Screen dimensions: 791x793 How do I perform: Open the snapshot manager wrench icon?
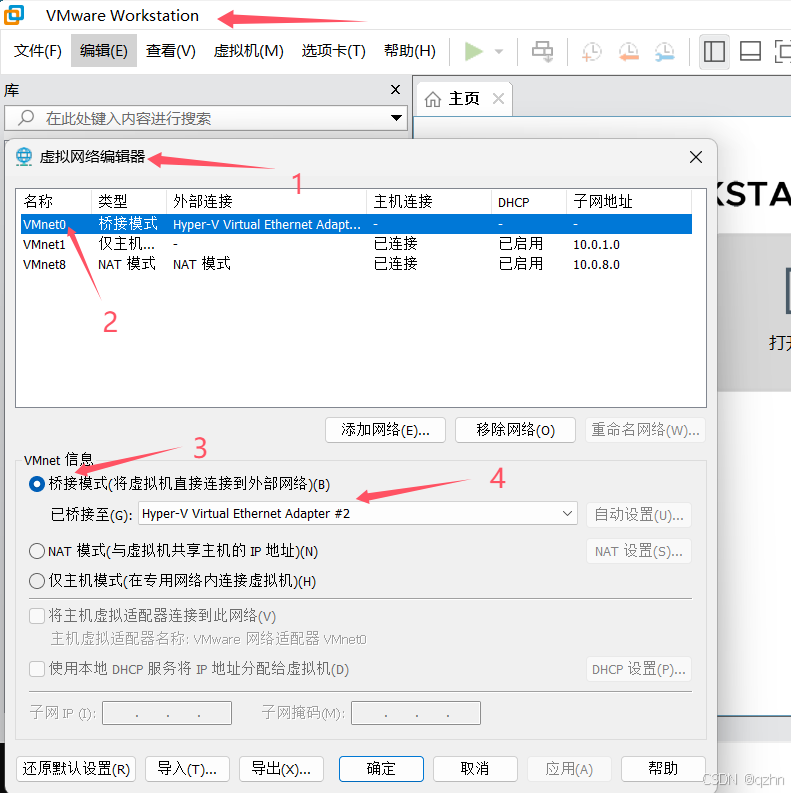coord(665,52)
